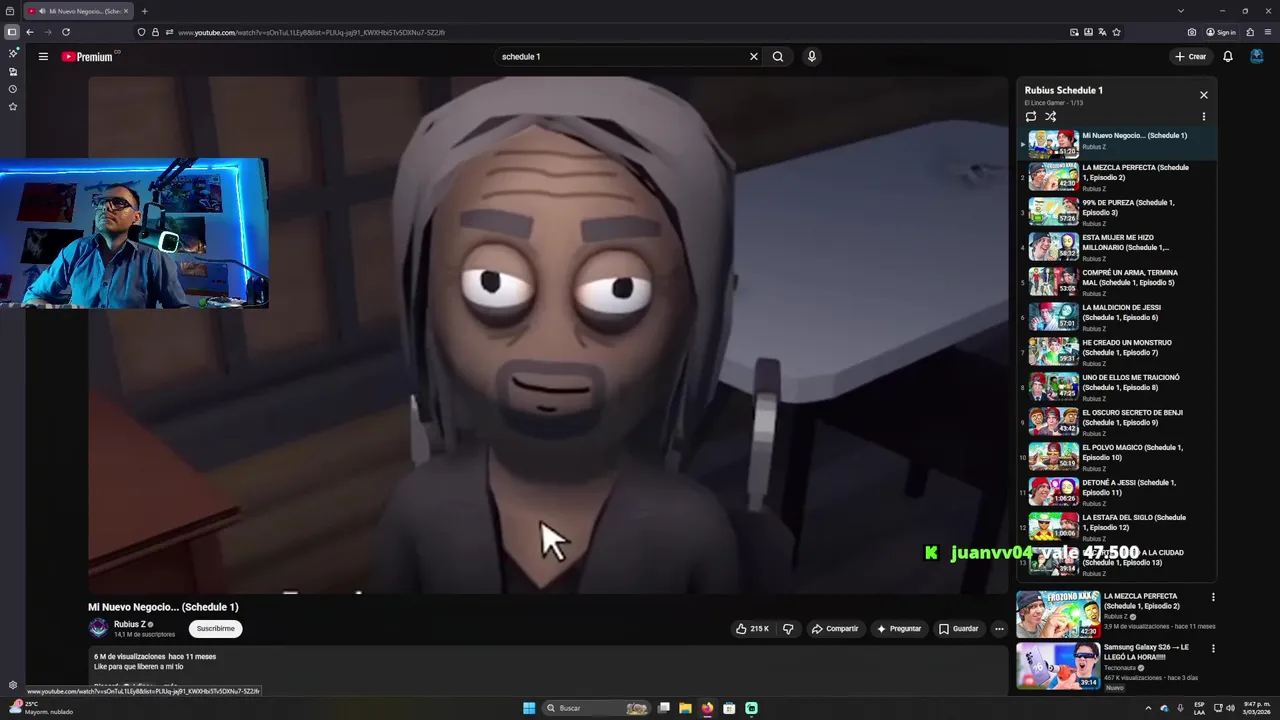Open the weather widget showing 25°C
The width and height of the screenshot is (1280, 720).
42,708
